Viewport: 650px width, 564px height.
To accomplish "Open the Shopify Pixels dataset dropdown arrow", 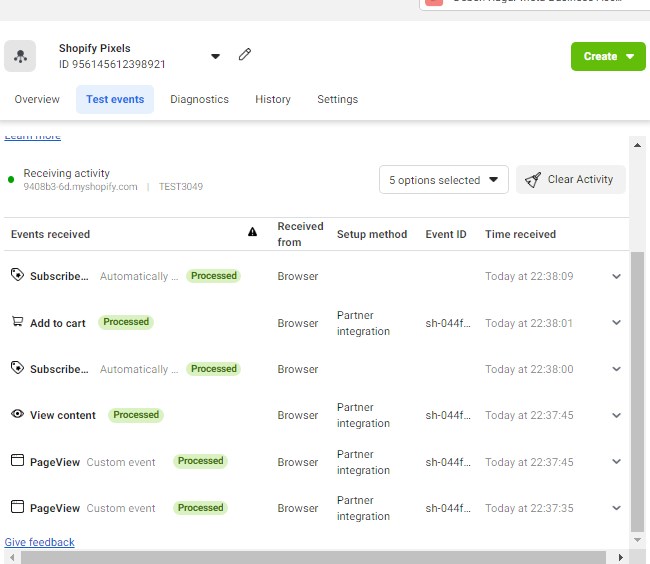I will coord(215,56).
